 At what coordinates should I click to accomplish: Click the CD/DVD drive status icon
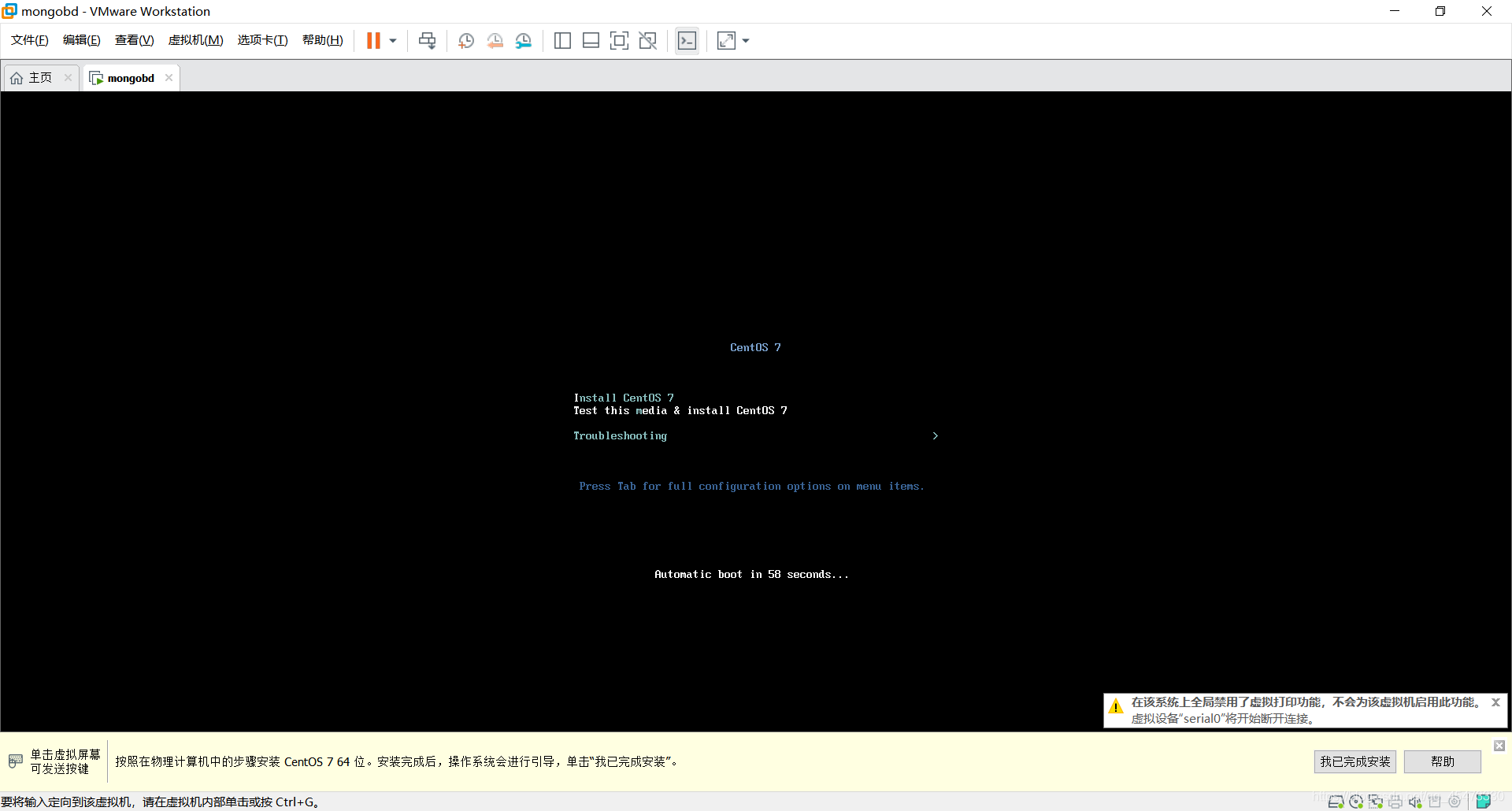tap(1356, 802)
